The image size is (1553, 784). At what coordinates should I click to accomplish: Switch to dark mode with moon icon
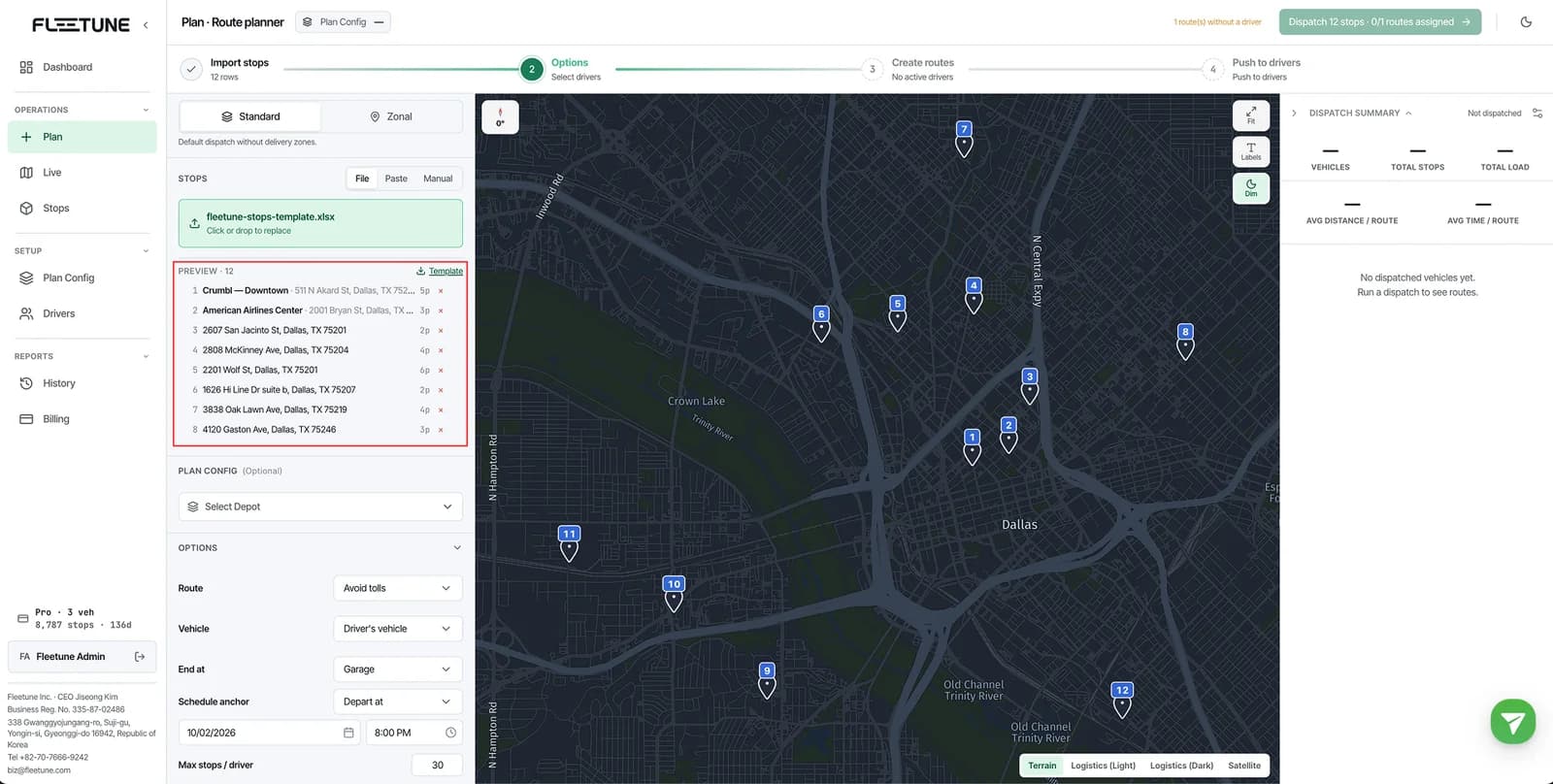(x=1526, y=22)
